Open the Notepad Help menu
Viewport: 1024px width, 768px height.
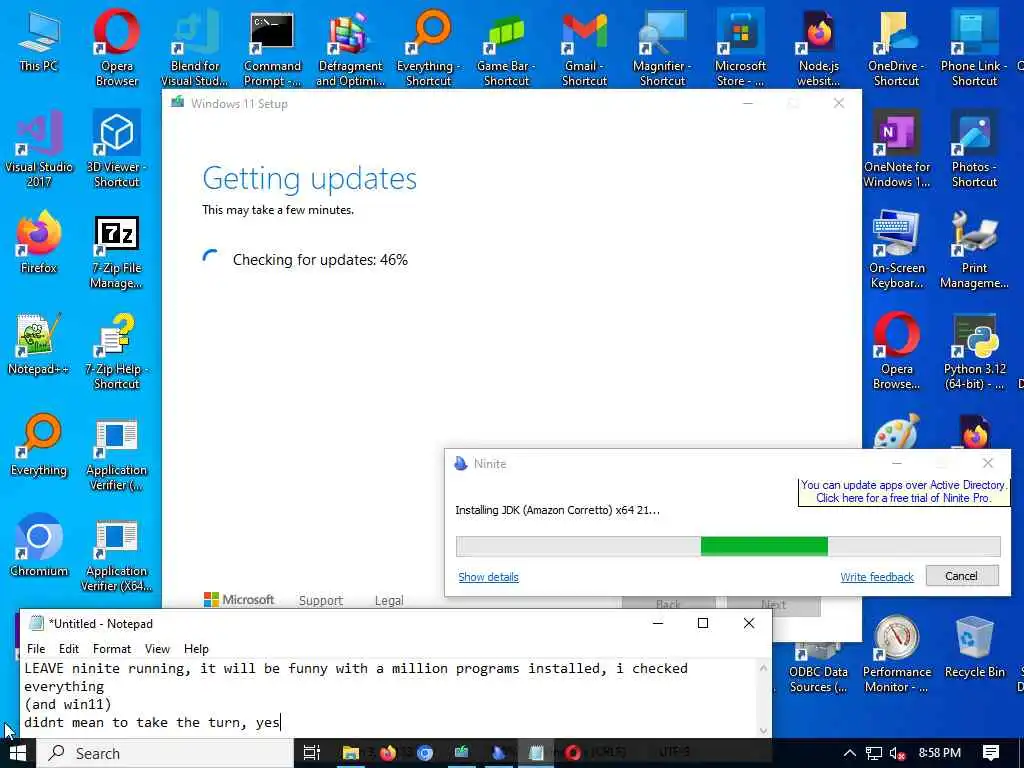tap(196, 648)
